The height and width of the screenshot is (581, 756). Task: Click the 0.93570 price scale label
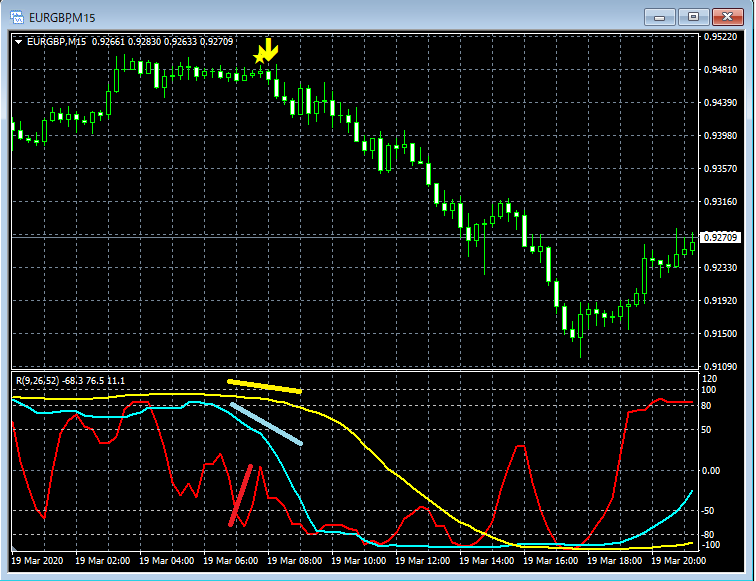720,169
